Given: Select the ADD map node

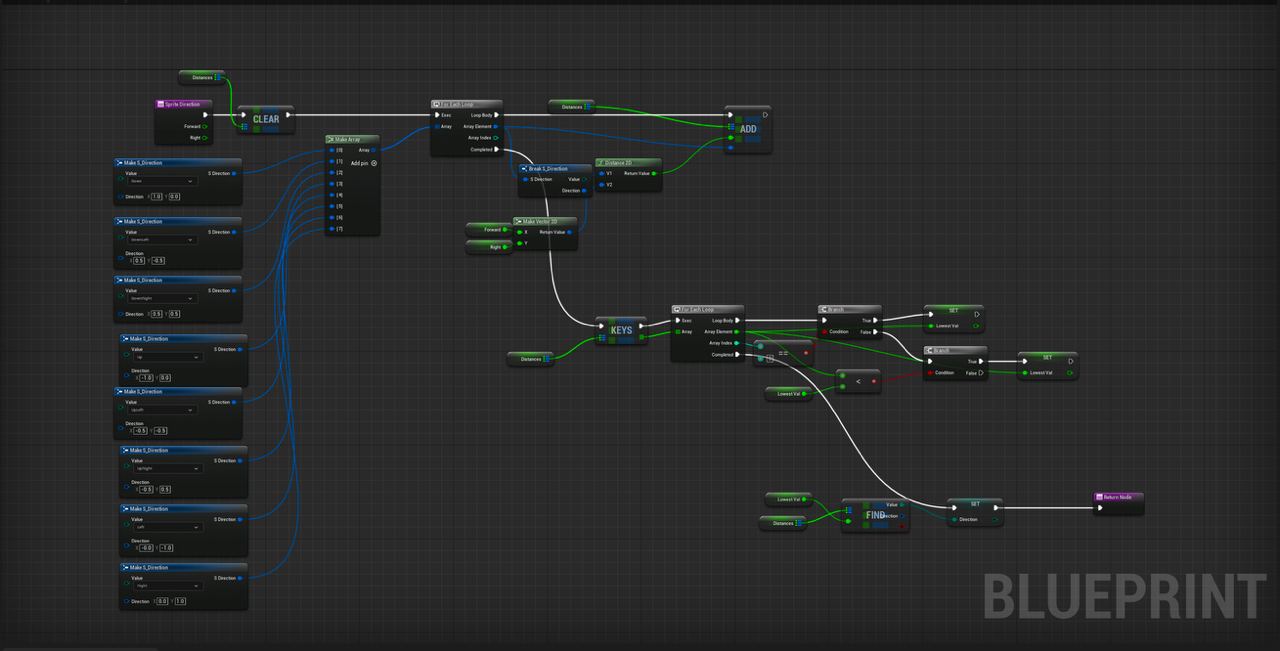Looking at the screenshot, I should pos(748,129).
